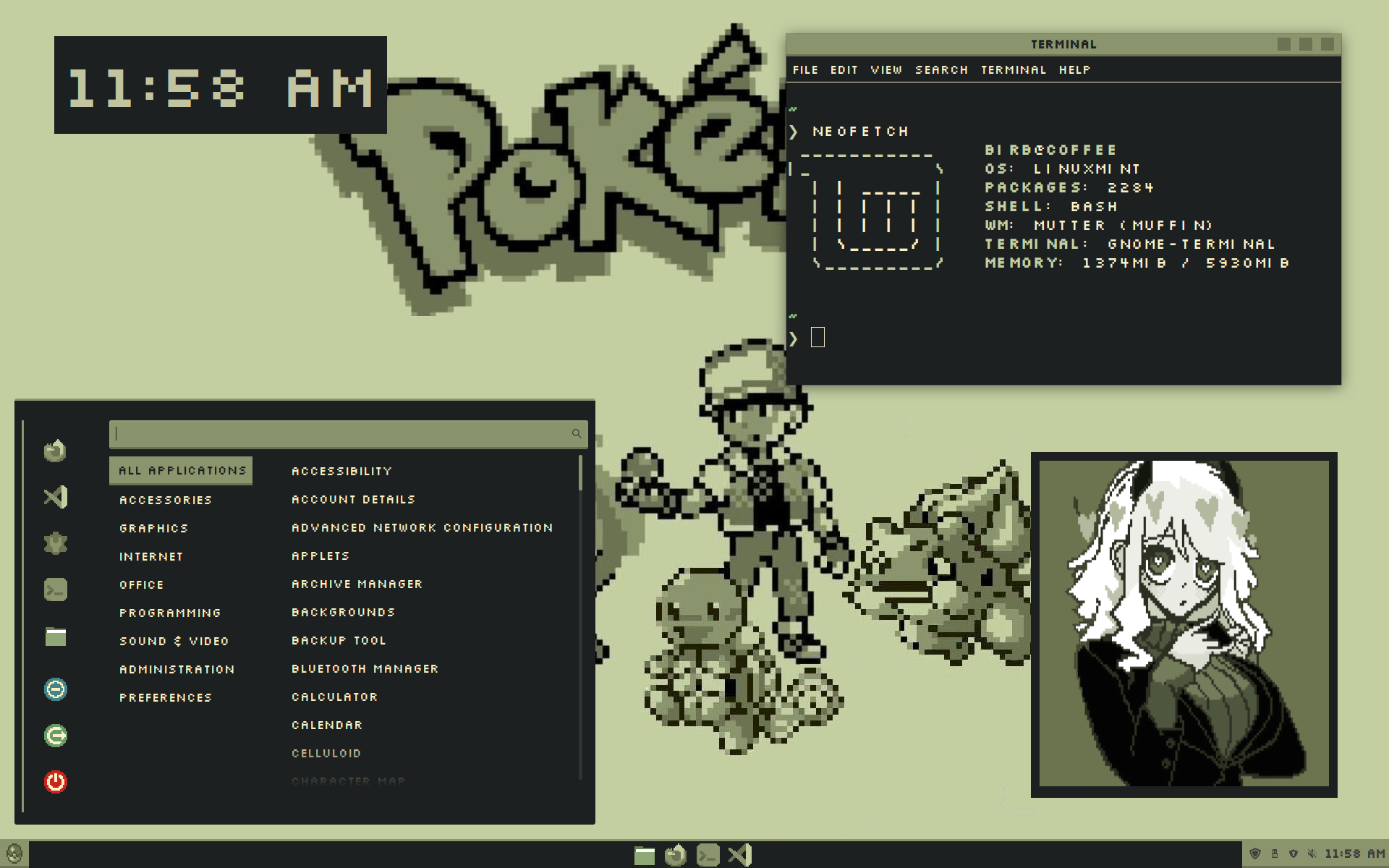Click the removable drives USB tray icon
1389x868 pixels.
click(x=1275, y=854)
